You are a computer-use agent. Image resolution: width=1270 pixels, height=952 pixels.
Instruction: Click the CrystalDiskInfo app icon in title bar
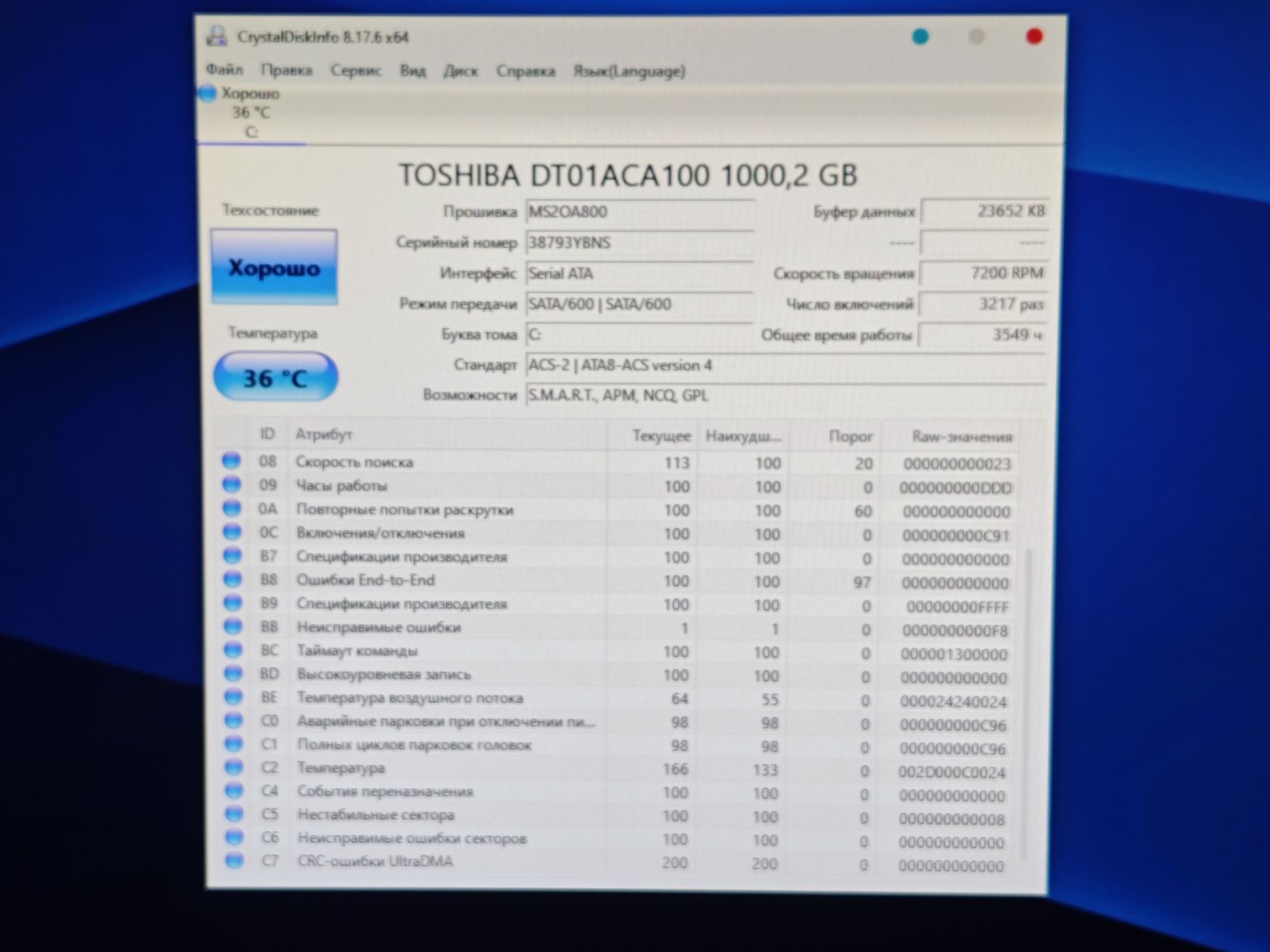pyautogui.click(x=217, y=36)
